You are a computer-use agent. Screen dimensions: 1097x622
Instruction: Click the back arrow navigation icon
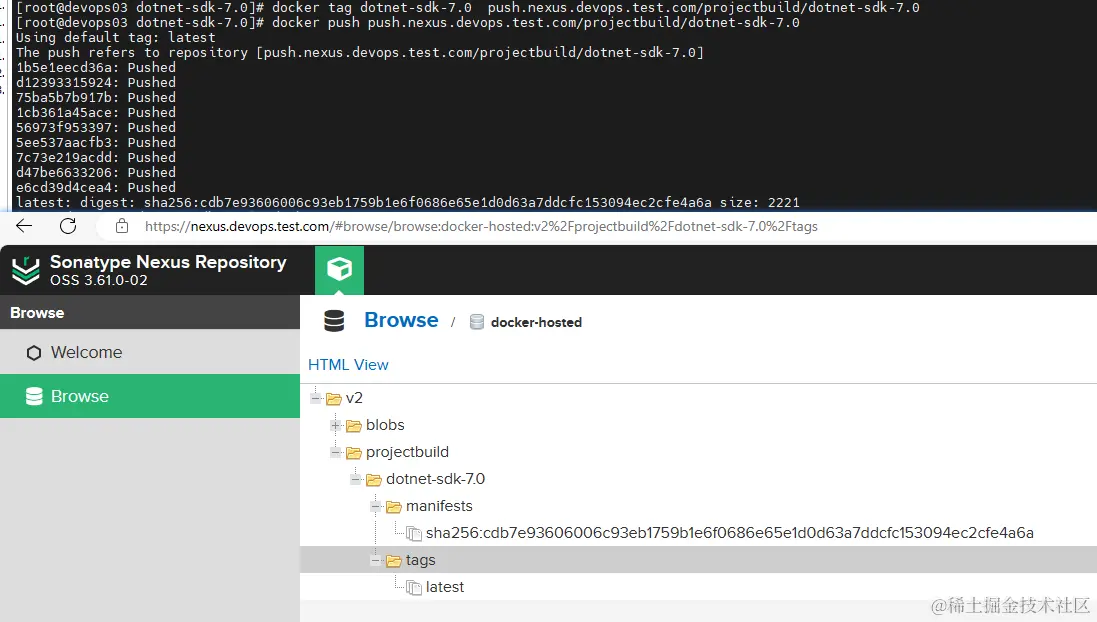[x=23, y=226]
